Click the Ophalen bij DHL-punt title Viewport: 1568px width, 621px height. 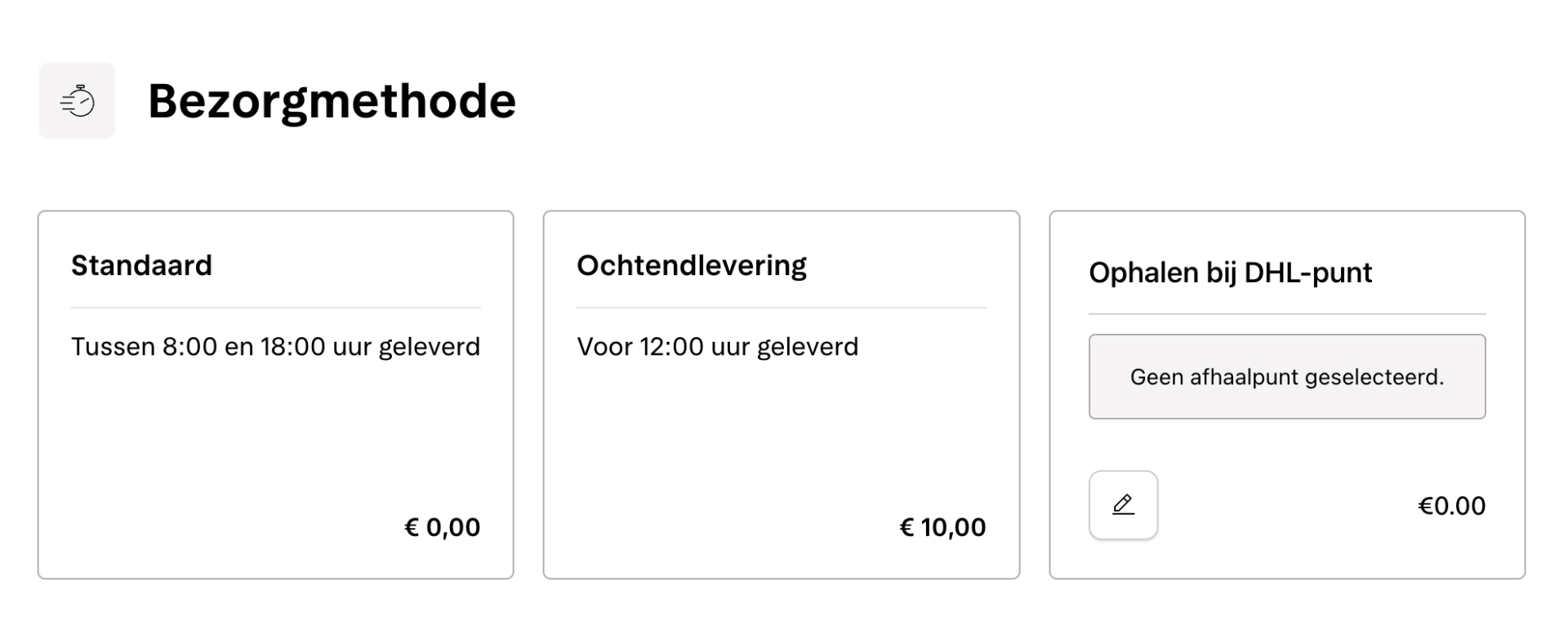pyautogui.click(x=1230, y=273)
